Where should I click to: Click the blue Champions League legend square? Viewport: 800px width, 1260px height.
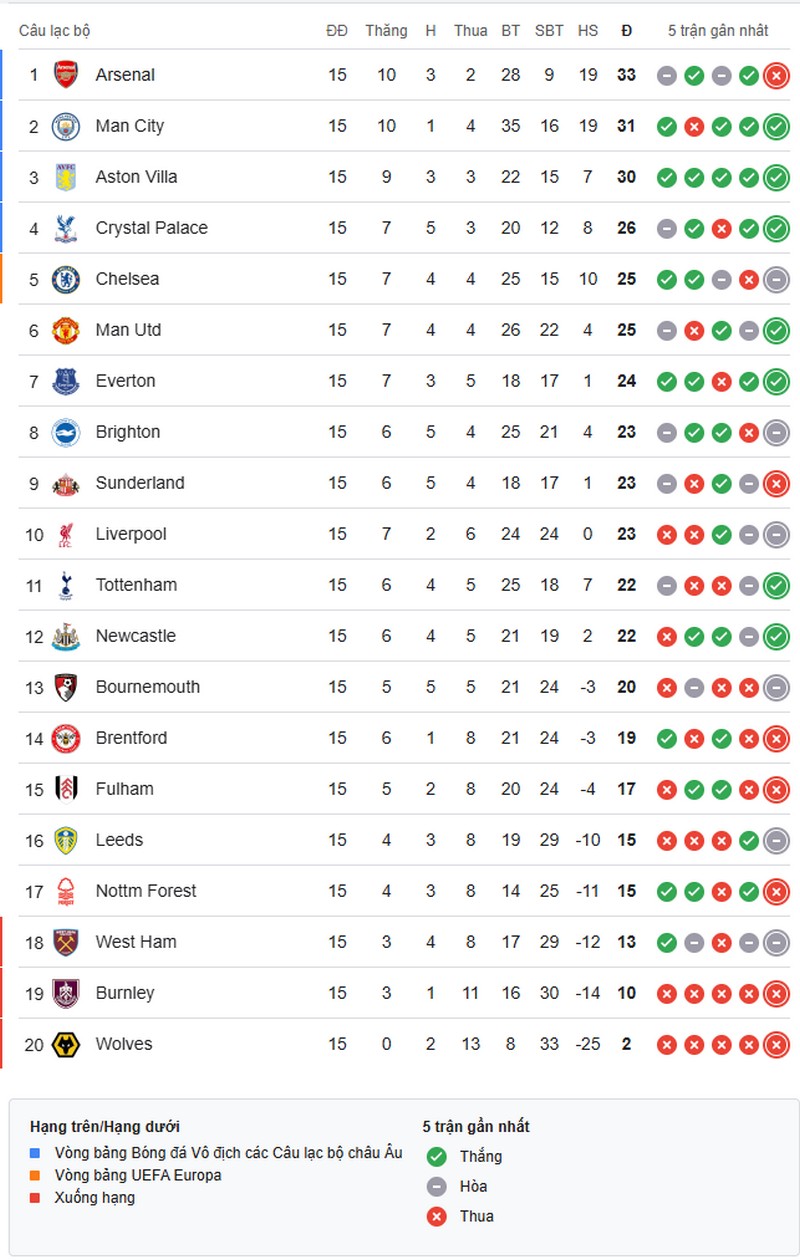coord(37,1153)
